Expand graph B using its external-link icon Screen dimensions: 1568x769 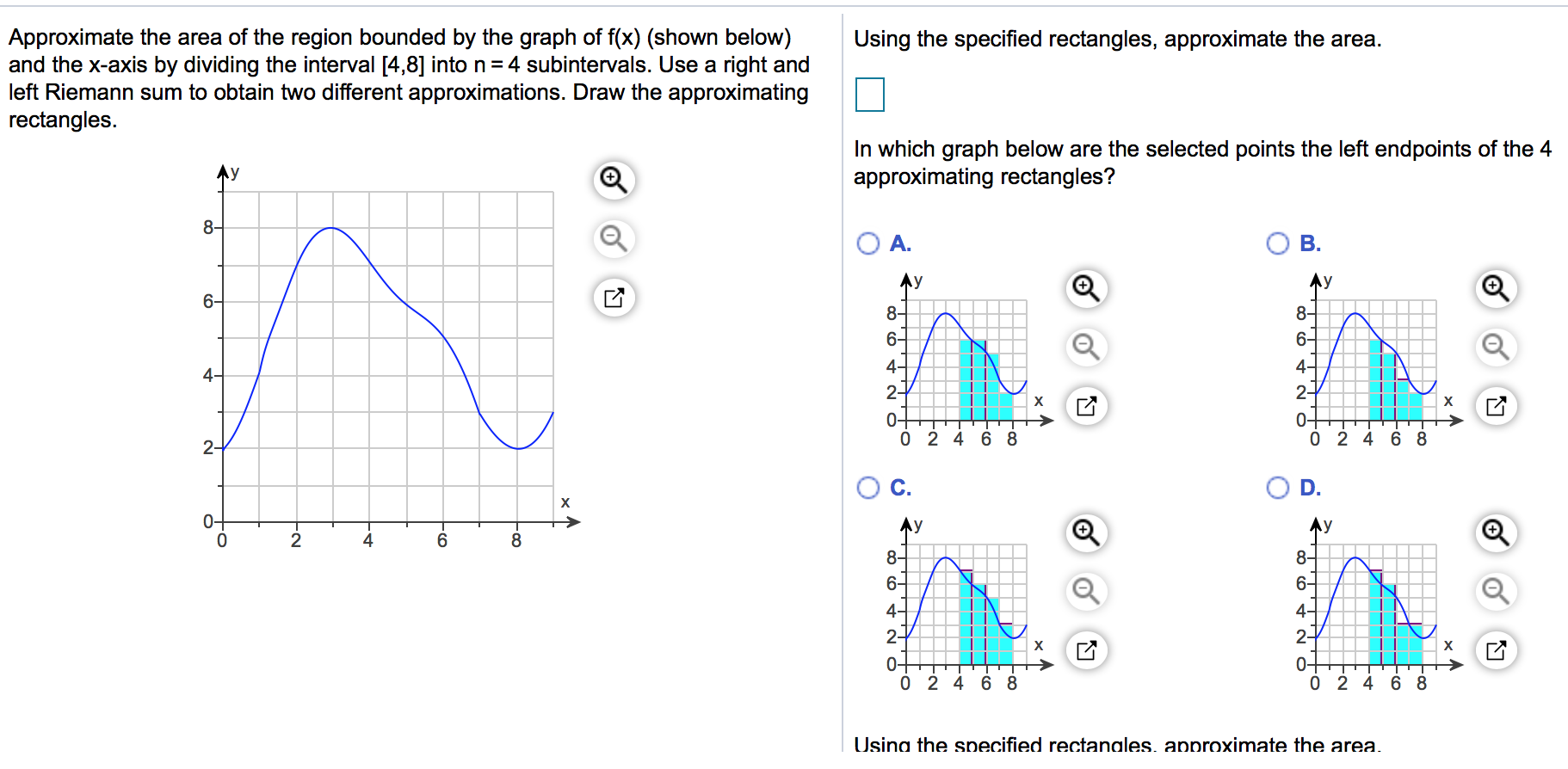tap(1496, 404)
